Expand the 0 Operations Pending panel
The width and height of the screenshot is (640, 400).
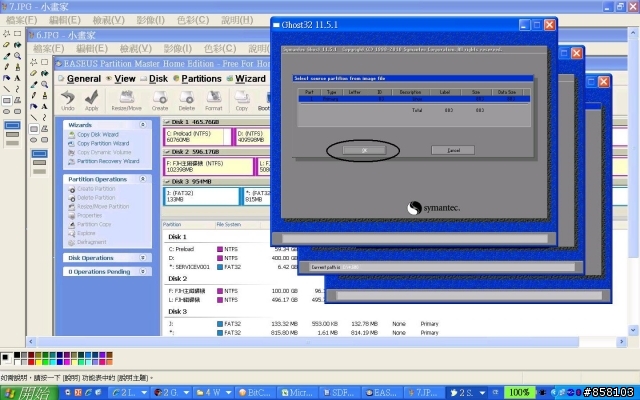click(x=143, y=271)
